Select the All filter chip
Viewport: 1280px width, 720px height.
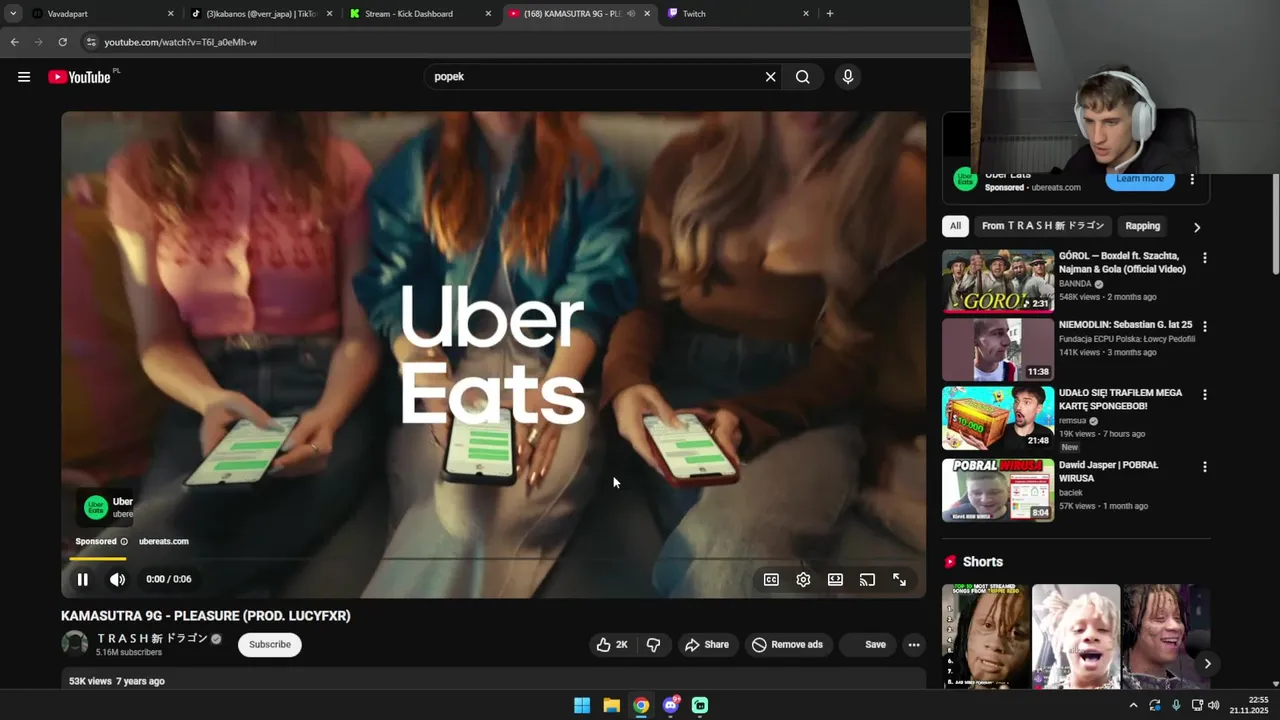(x=955, y=226)
